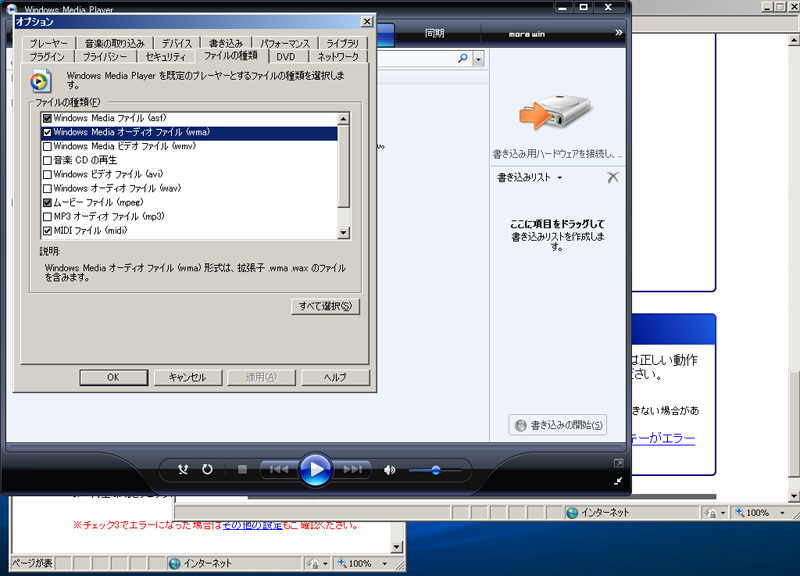Open the mora win tab
This screenshot has height=576, width=800.
click(527, 34)
